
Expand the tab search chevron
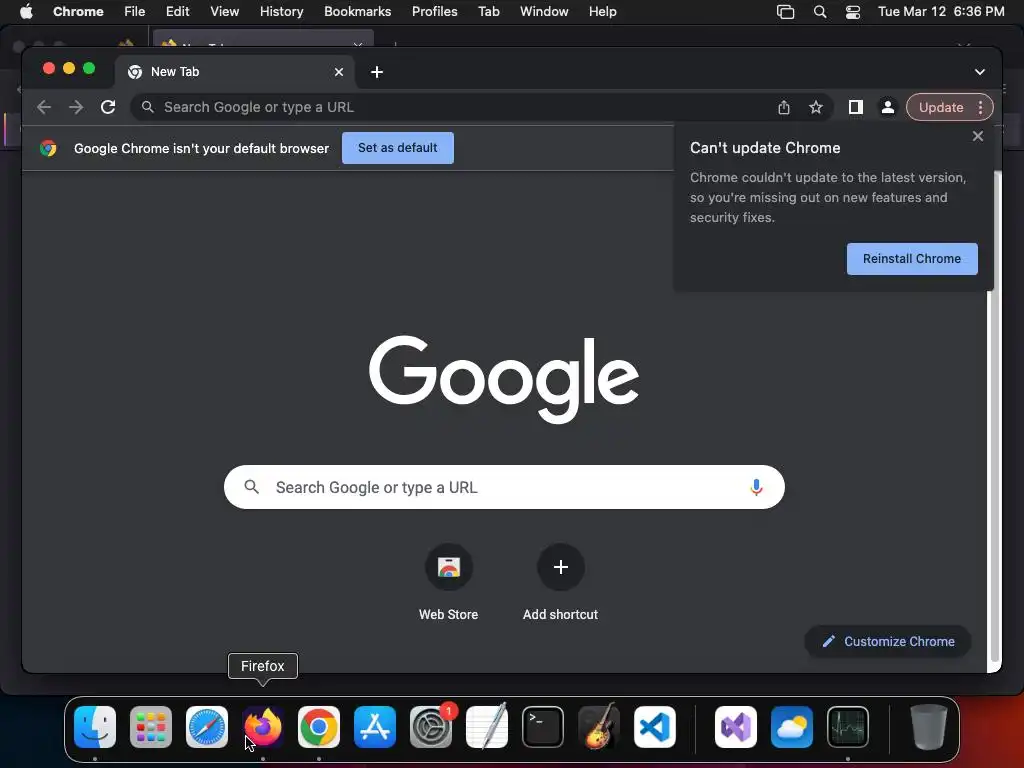(980, 72)
